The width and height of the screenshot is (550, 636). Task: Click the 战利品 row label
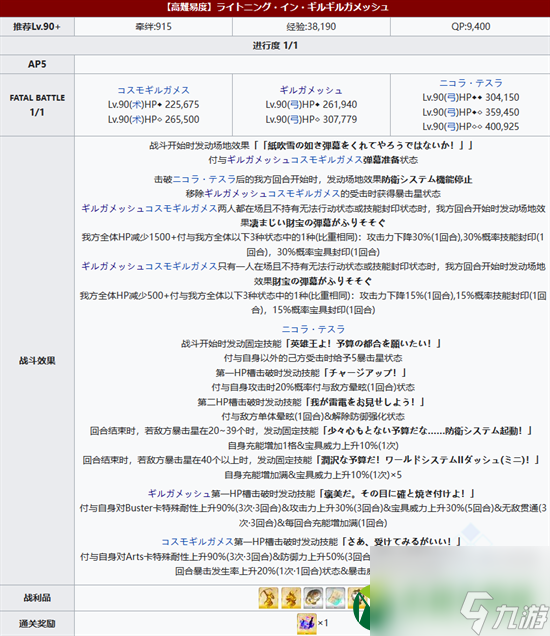tap(37, 597)
